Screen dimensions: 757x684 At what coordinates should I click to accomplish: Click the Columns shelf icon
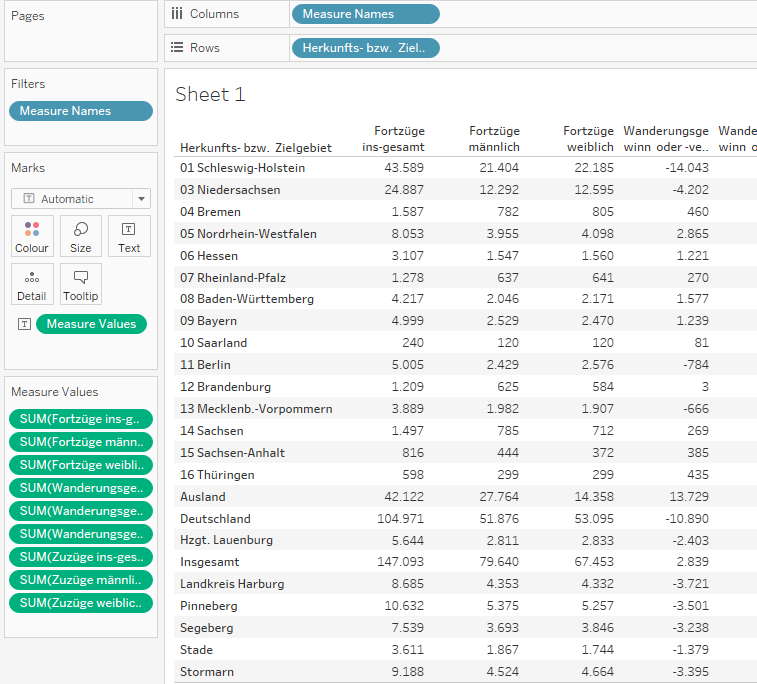tap(177, 14)
